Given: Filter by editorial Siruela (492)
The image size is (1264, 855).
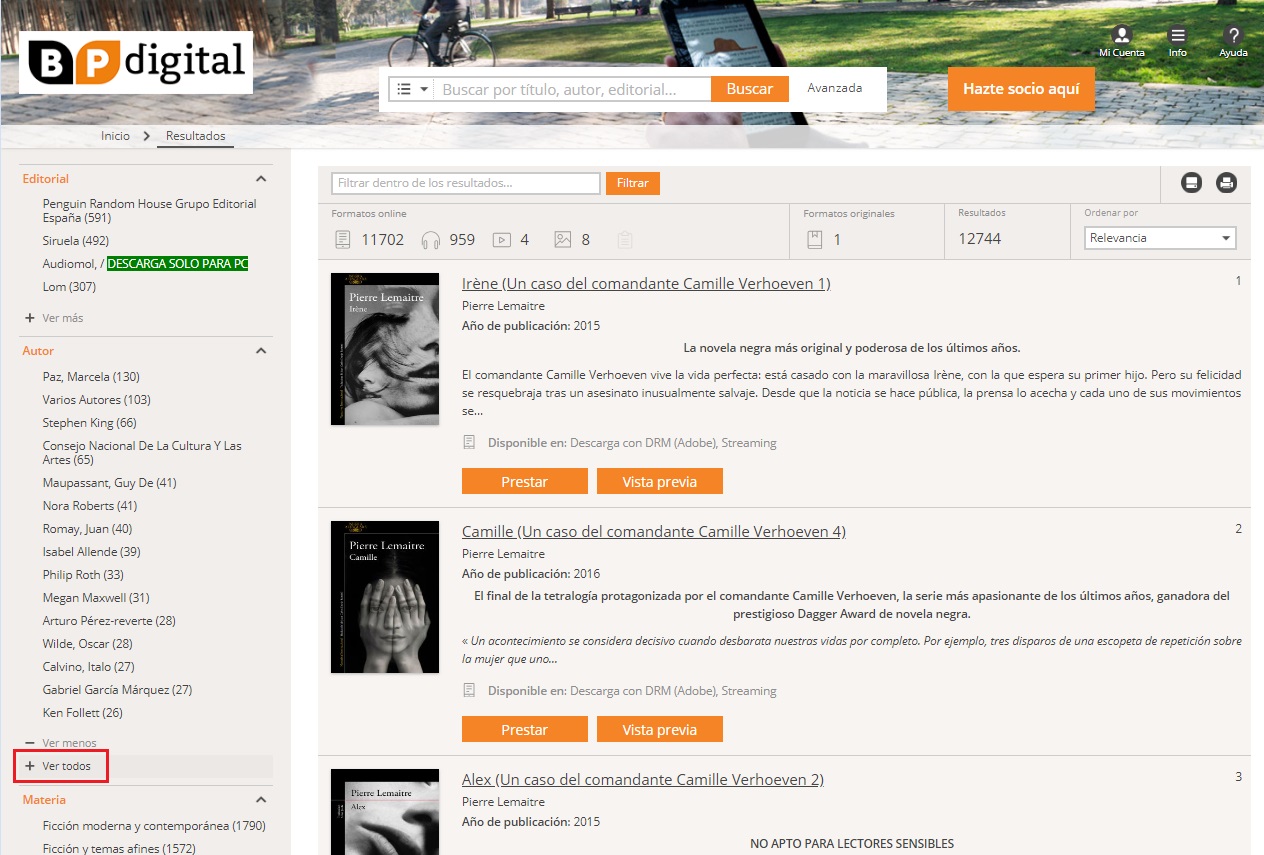Looking at the screenshot, I should (x=75, y=241).
